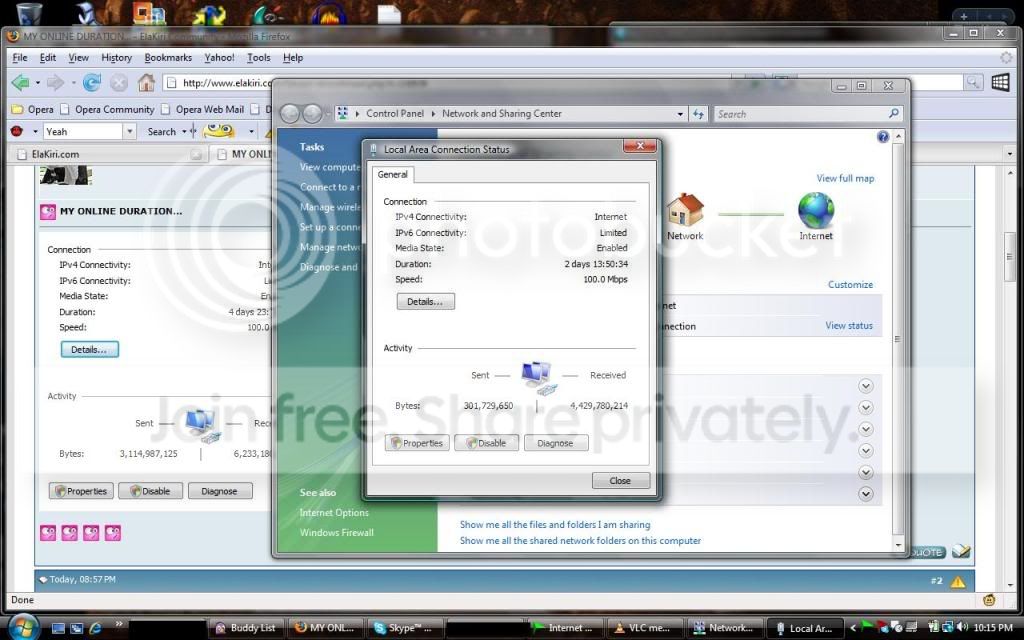Click Close button in the status dialog

point(620,481)
